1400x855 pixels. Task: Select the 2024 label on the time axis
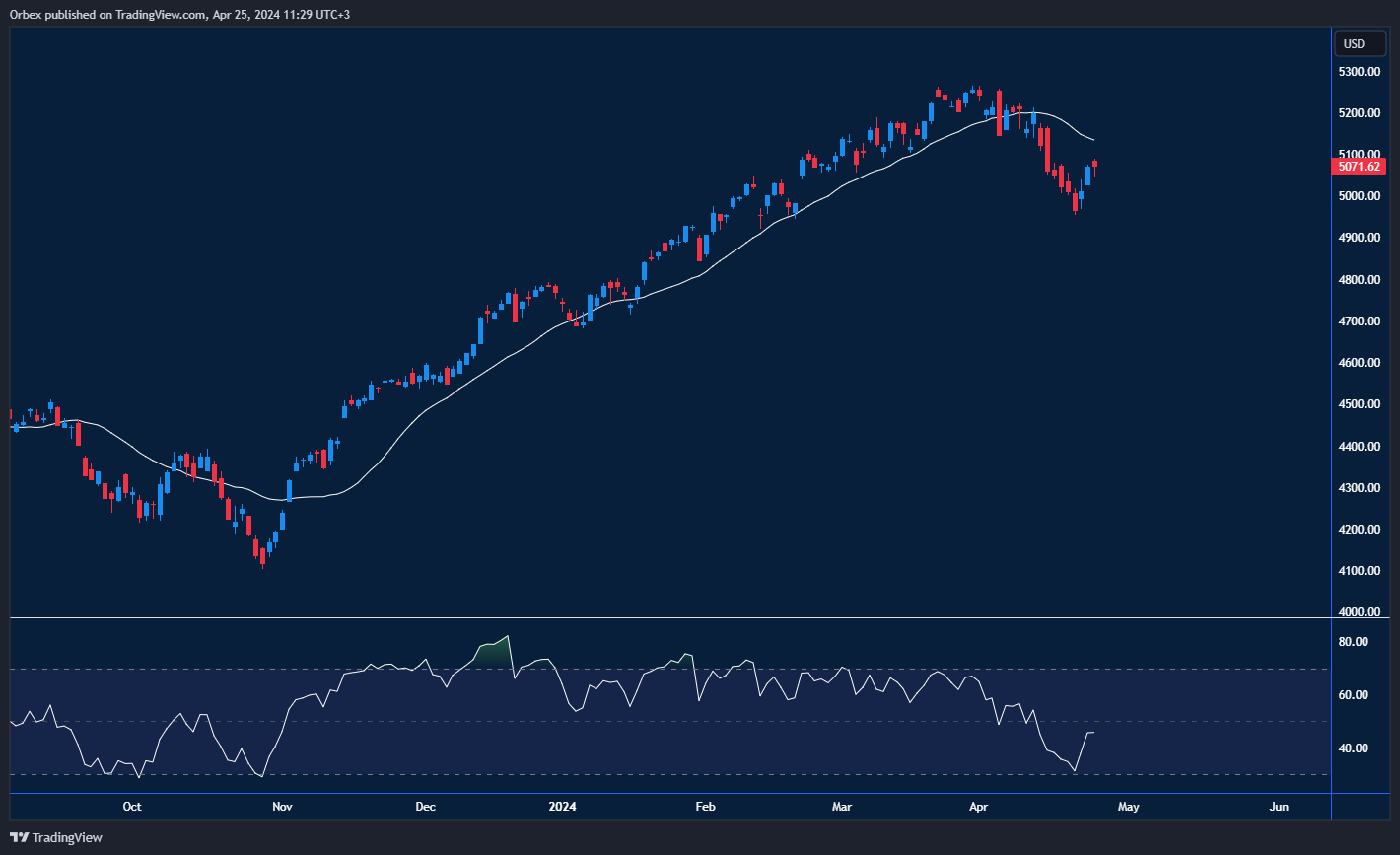(x=561, y=806)
